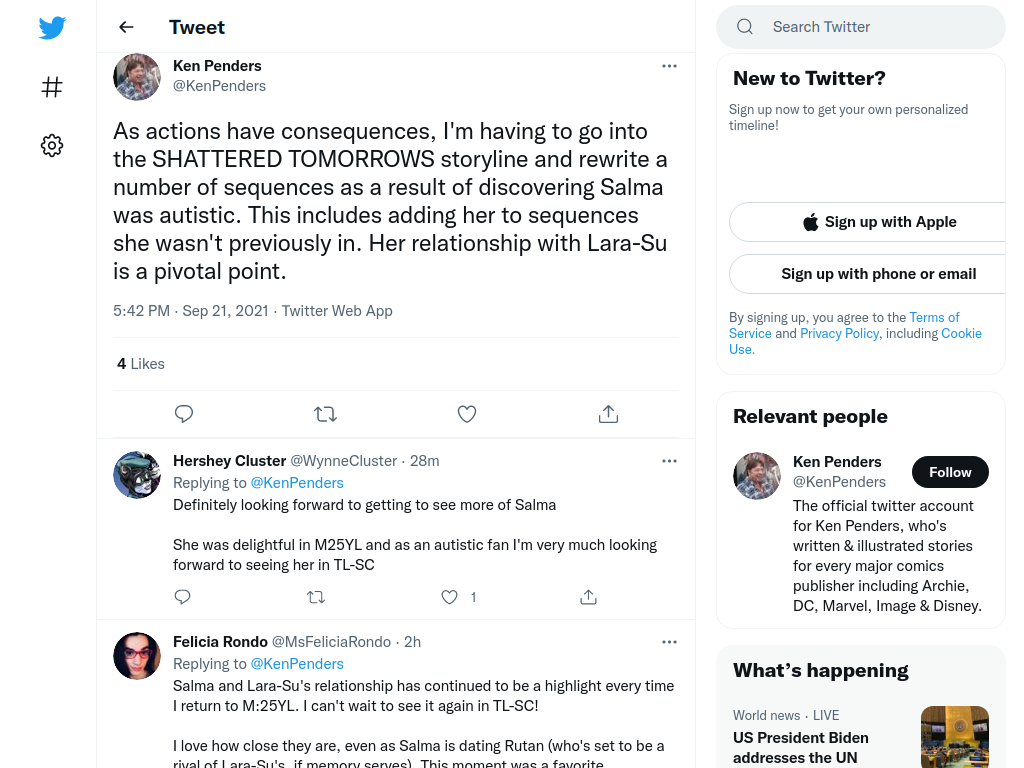
Task: Retweet Hershey Cluster's reply
Action: click(x=316, y=597)
